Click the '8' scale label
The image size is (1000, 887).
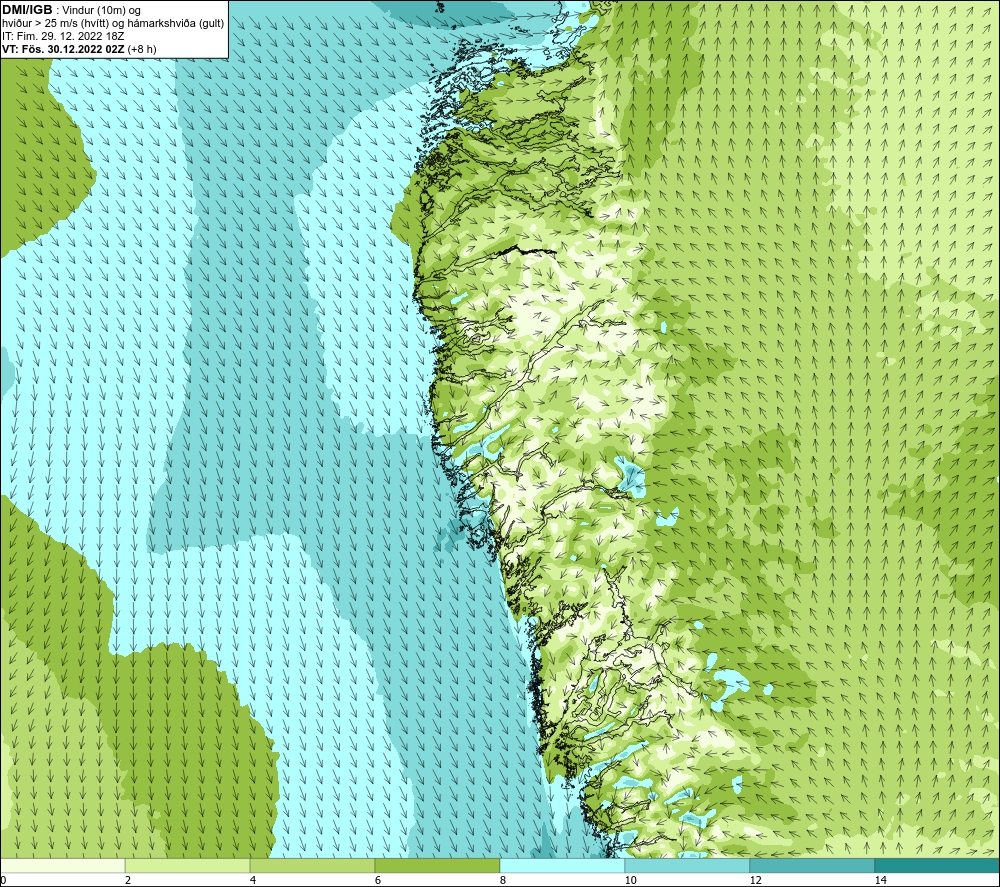click(x=503, y=881)
